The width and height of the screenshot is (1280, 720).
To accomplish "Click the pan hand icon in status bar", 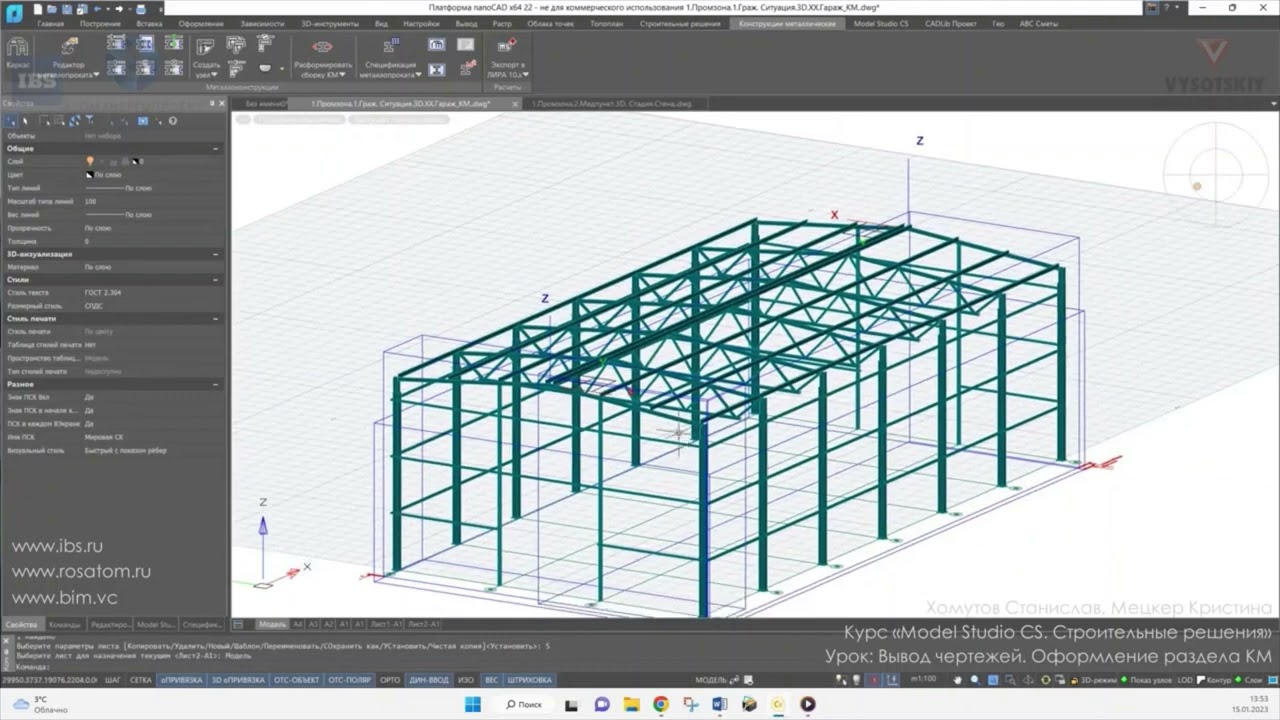I will point(957,680).
